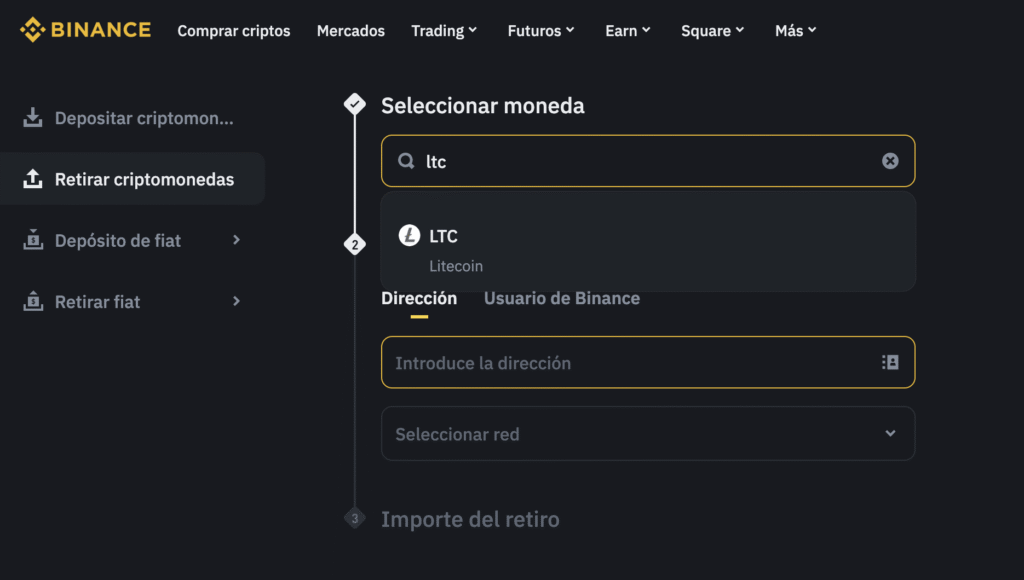Open the address book icon in address field
Screen dimensions: 1024x580
coord(890,362)
